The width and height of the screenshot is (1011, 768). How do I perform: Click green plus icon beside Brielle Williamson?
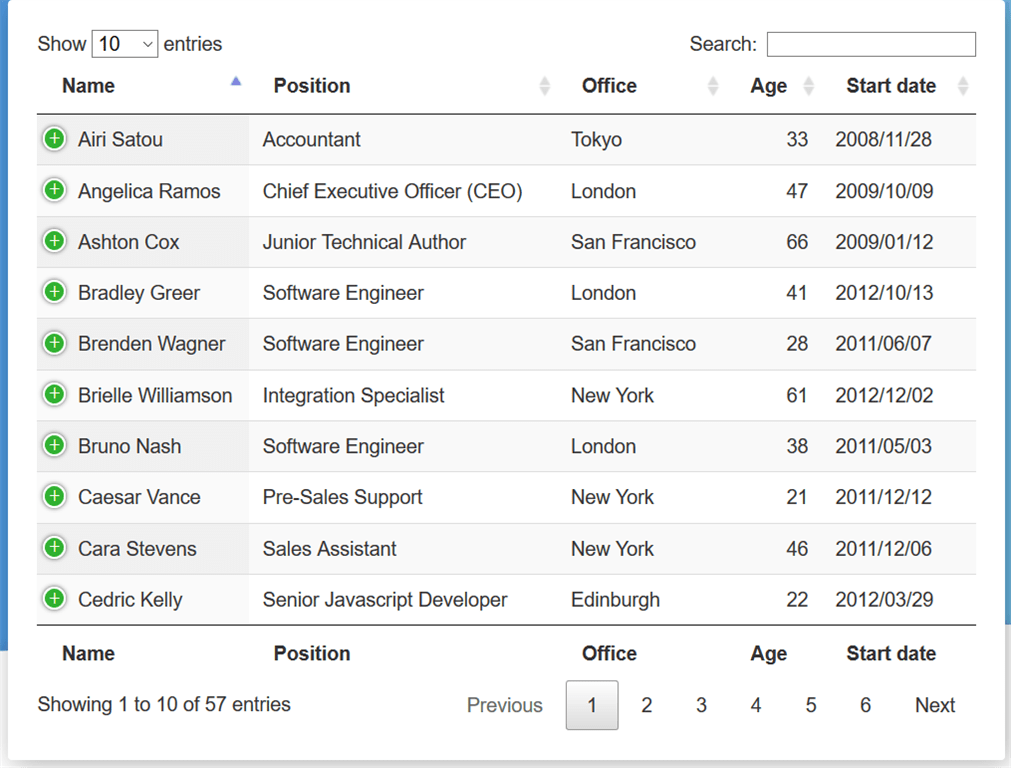(x=54, y=395)
